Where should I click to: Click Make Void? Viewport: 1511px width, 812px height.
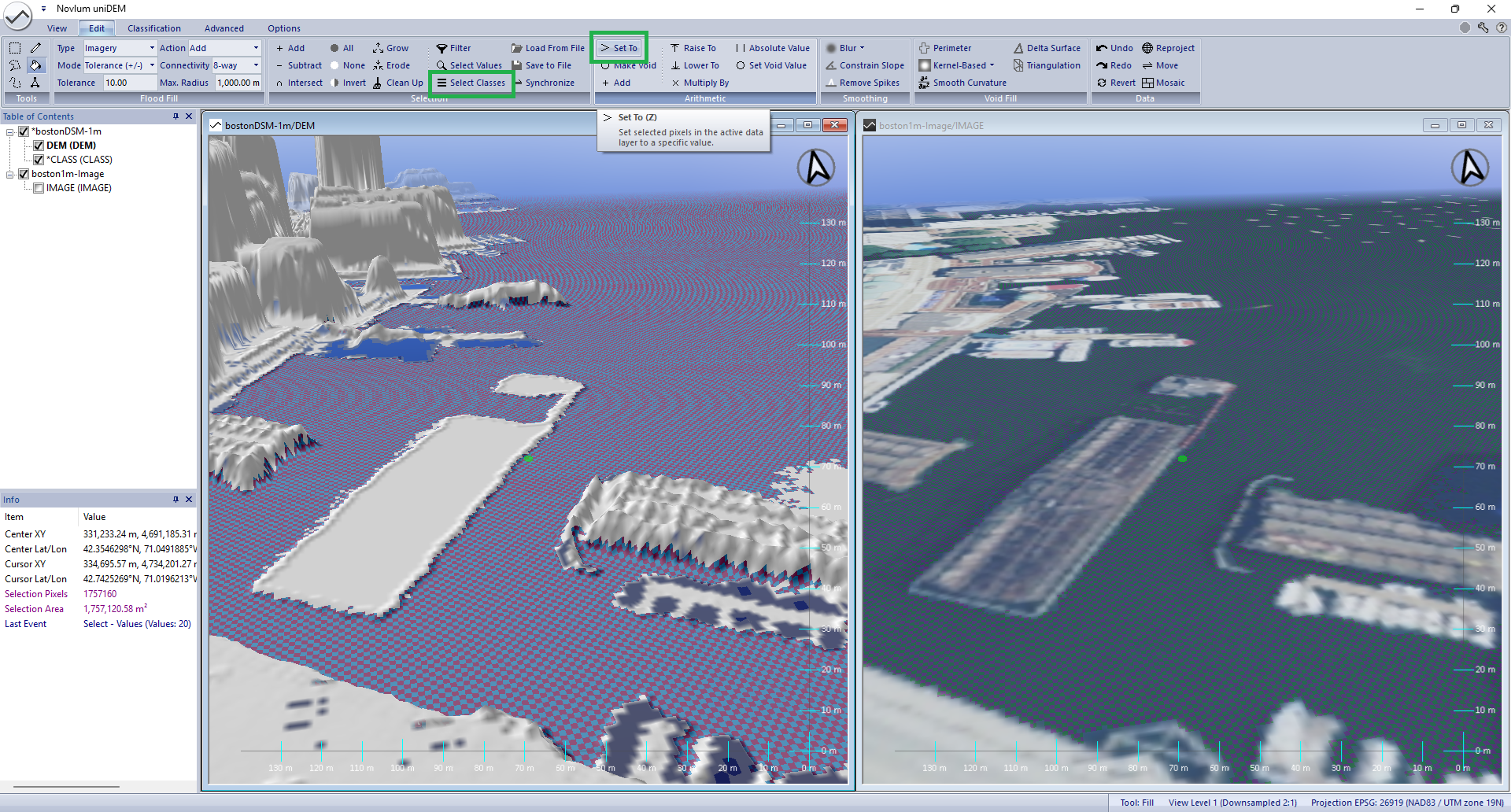[x=628, y=65]
